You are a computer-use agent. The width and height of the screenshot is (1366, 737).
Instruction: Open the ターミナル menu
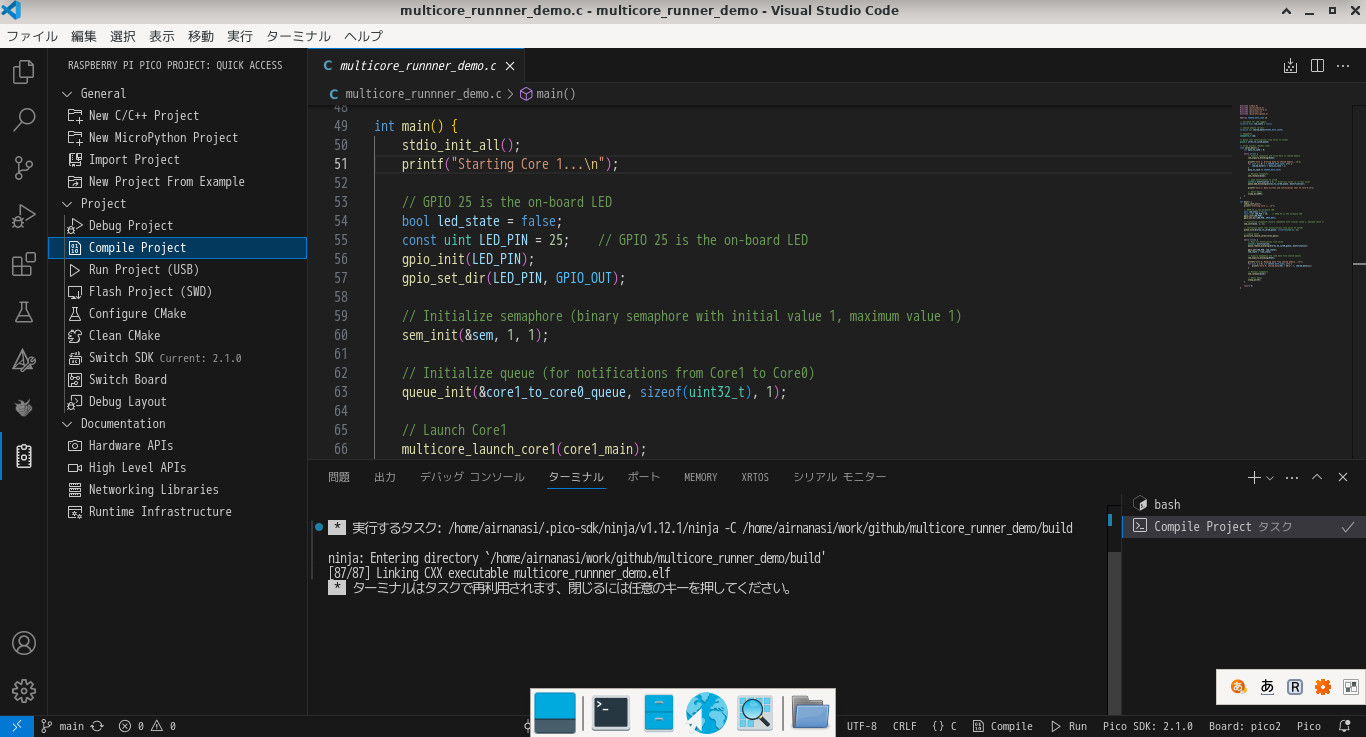[298, 36]
